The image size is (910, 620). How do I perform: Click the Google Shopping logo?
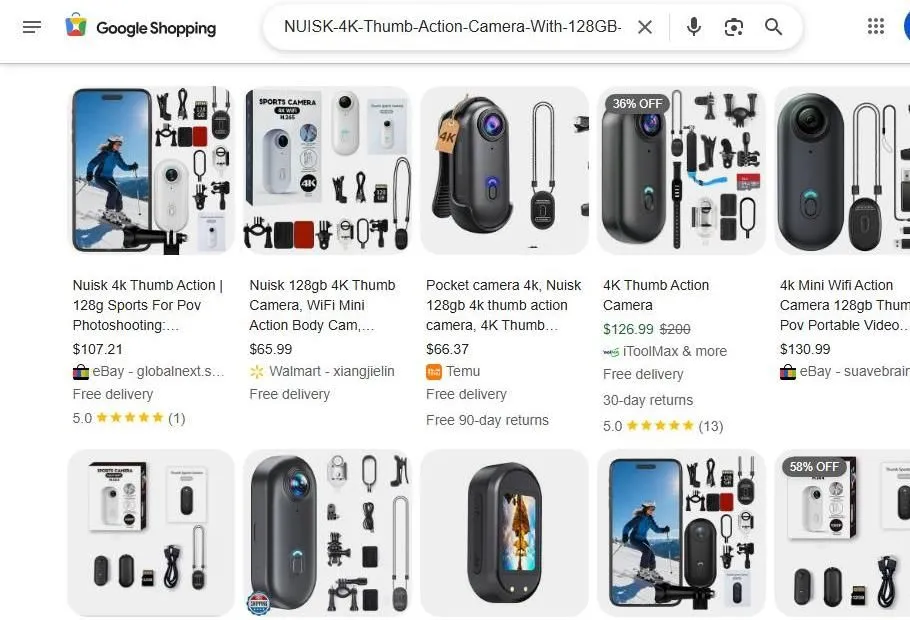tap(140, 27)
